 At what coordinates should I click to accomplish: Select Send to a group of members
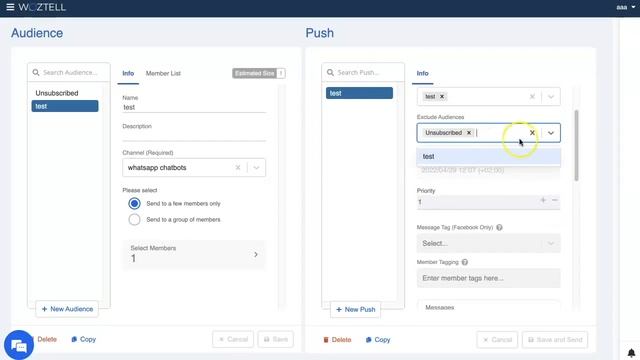(134, 220)
